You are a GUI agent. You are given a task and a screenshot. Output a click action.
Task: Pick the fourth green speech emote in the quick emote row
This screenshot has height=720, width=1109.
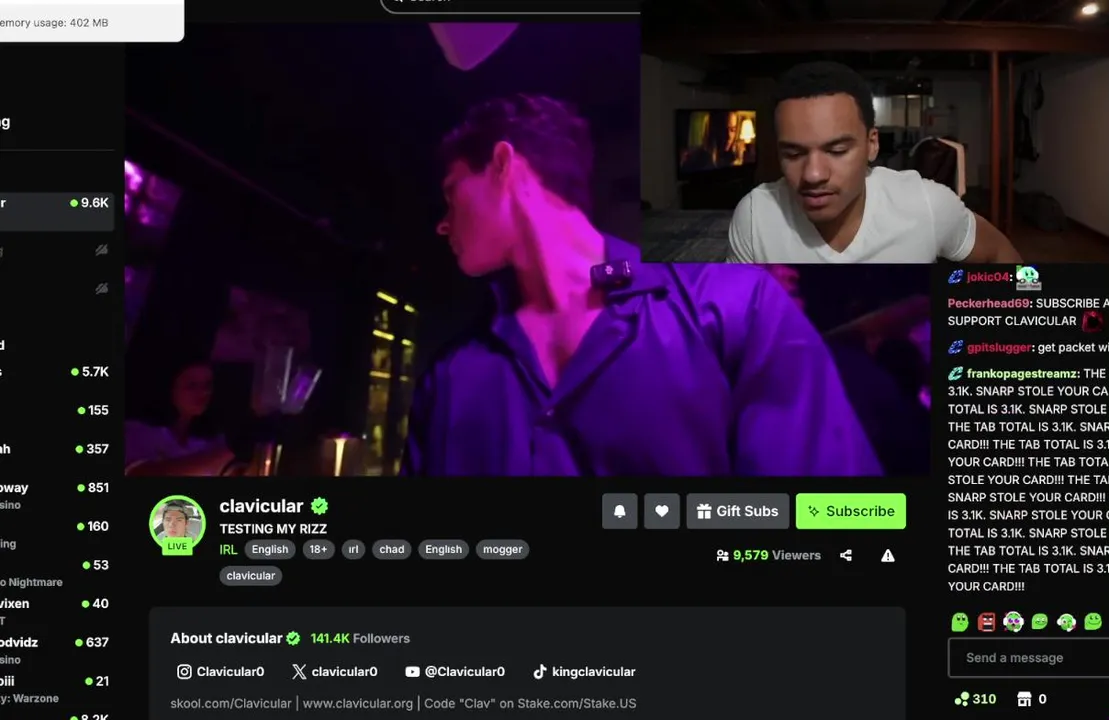point(1040,622)
